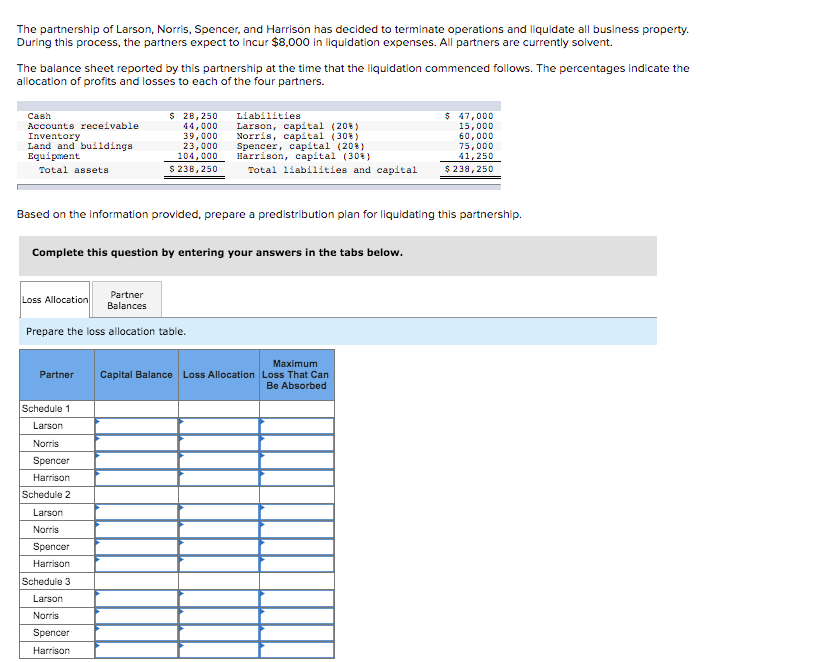Image resolution: width=821 pixels, height=662 pixels.
Task: Click Larson's Maximum Loss field in Schedule 3
Action: point(297,598)
